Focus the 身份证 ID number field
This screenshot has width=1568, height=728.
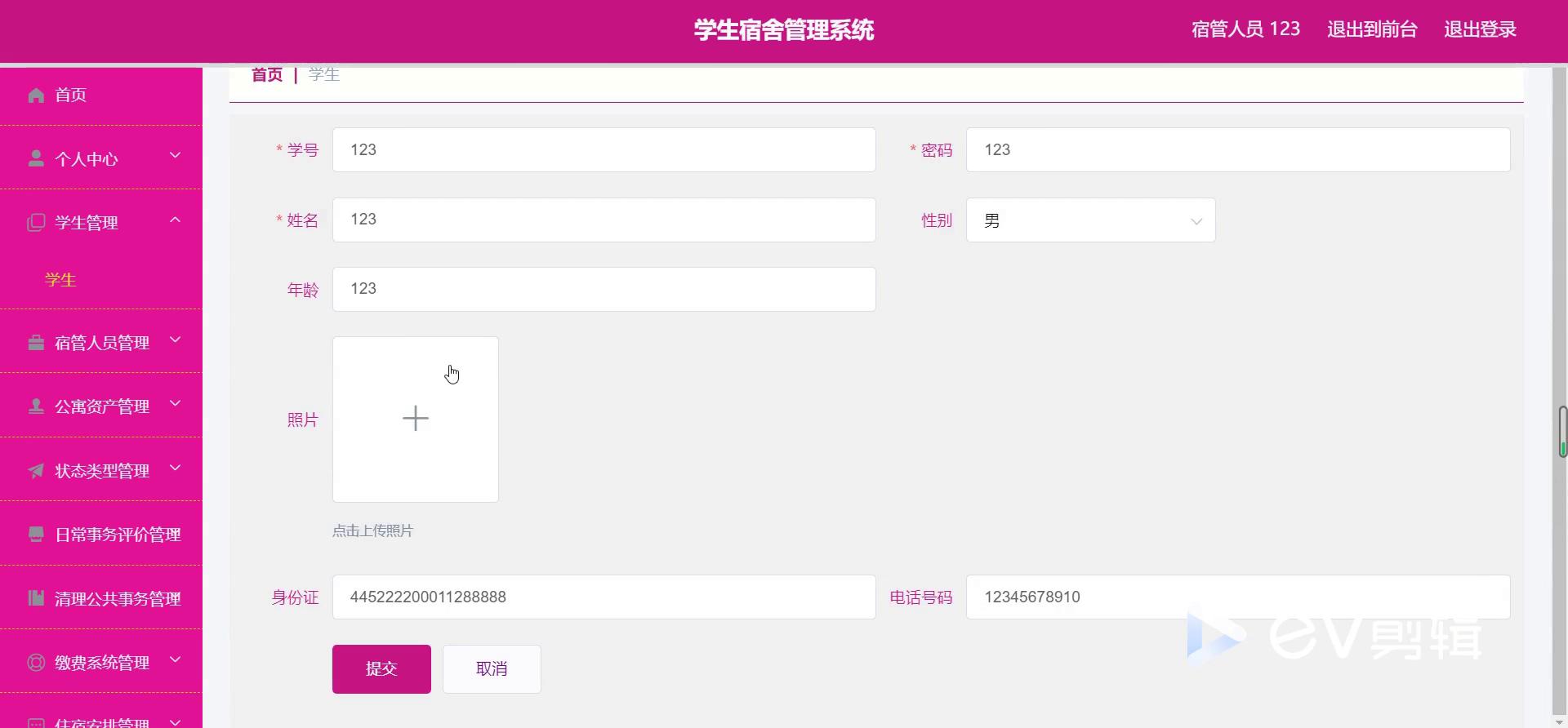604,597
